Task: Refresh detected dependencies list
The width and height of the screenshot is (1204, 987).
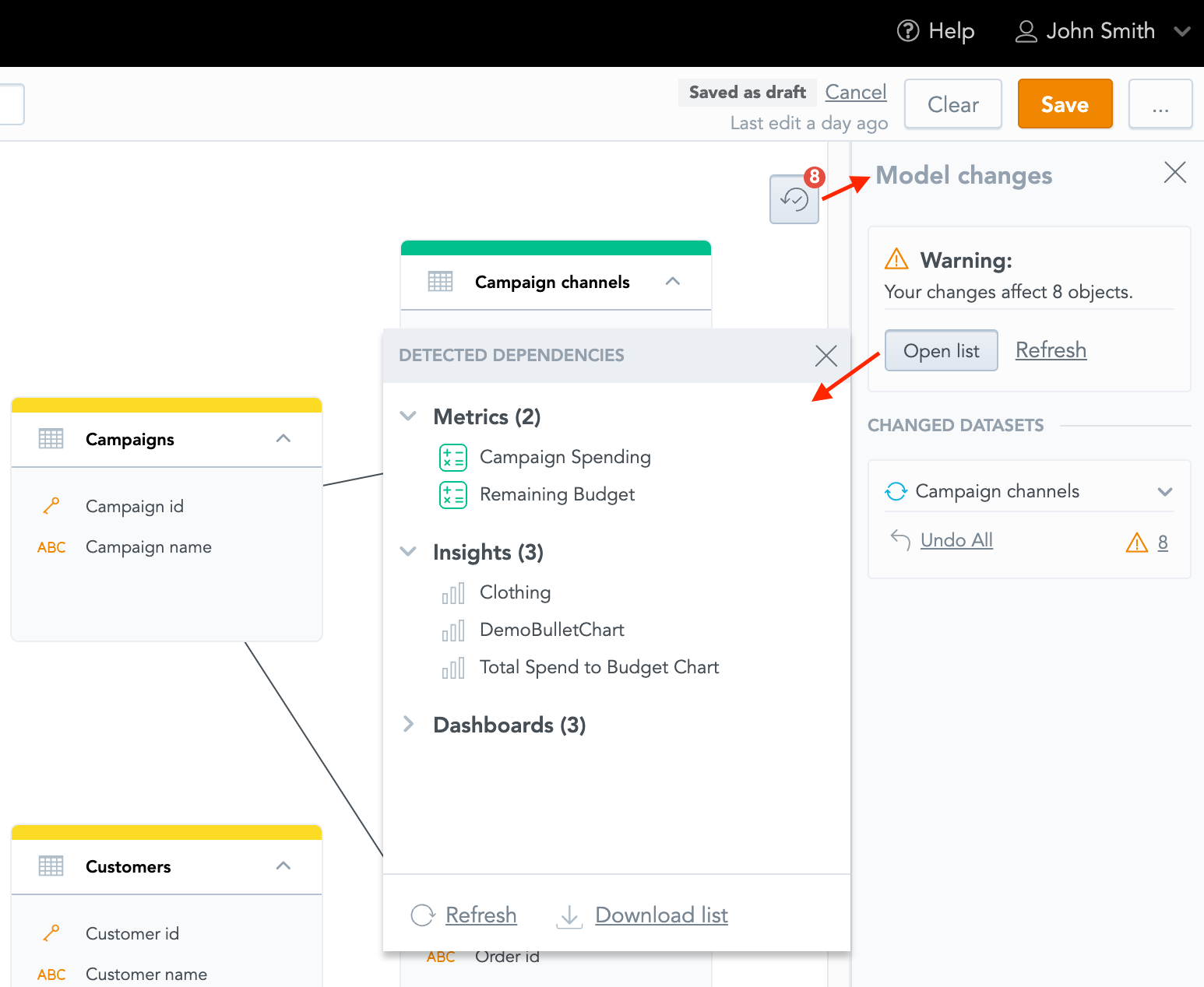Action: pos(481,915)
